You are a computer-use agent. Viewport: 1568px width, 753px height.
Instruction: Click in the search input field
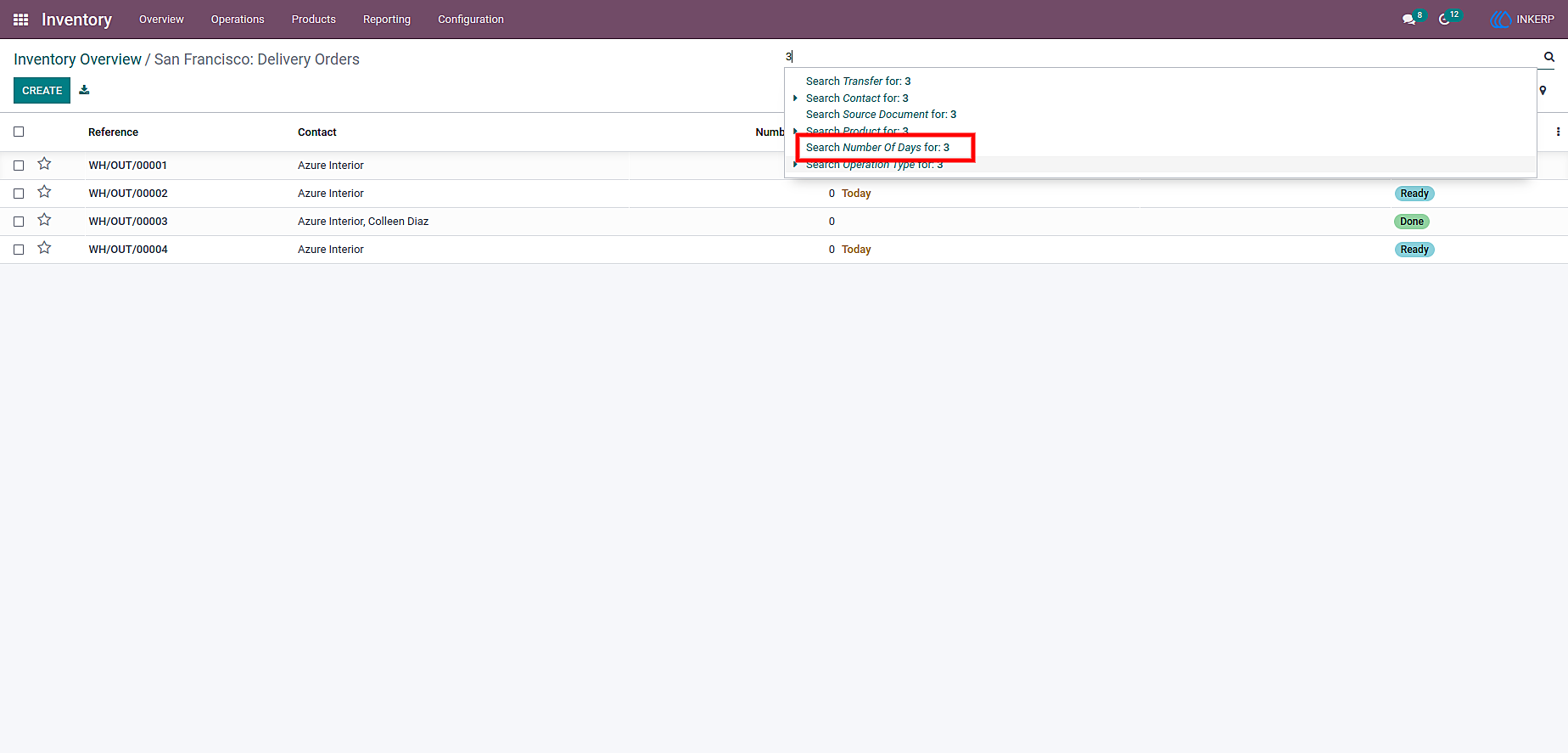pyautogui.click(x=1162, y=57)
